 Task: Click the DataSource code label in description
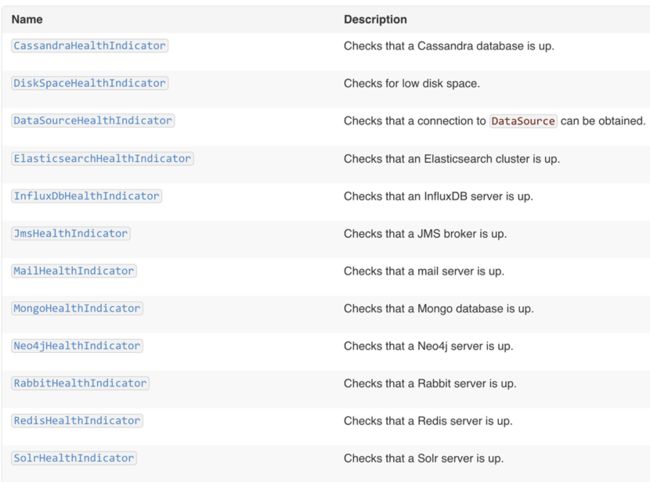click(x=523, y=121)
